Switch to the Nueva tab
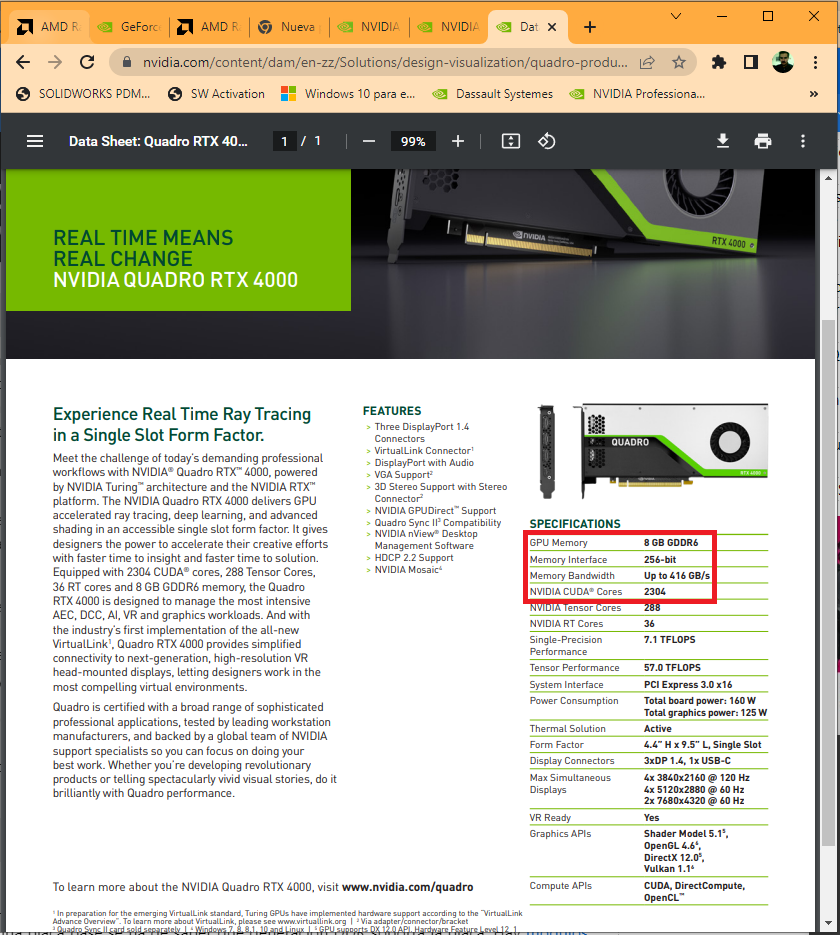Screen dimensions: 840x935 click(x=290, y=27)
